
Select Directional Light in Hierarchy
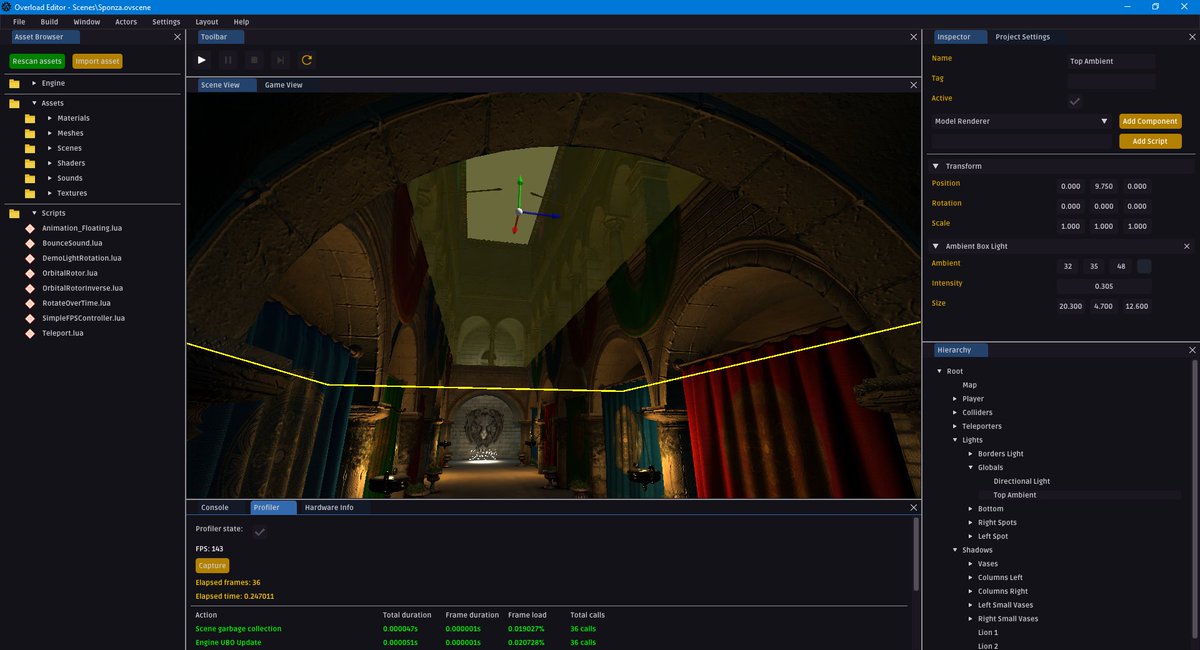pos(1021,481)
